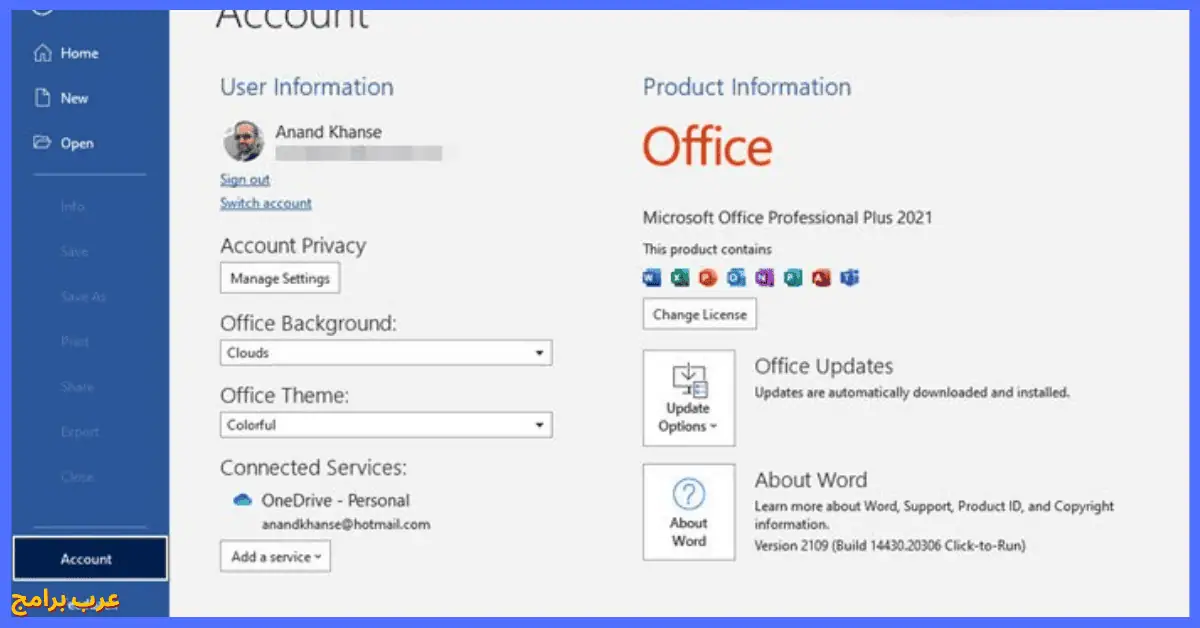Click the About Word heading text

click(x=811, y=480)
